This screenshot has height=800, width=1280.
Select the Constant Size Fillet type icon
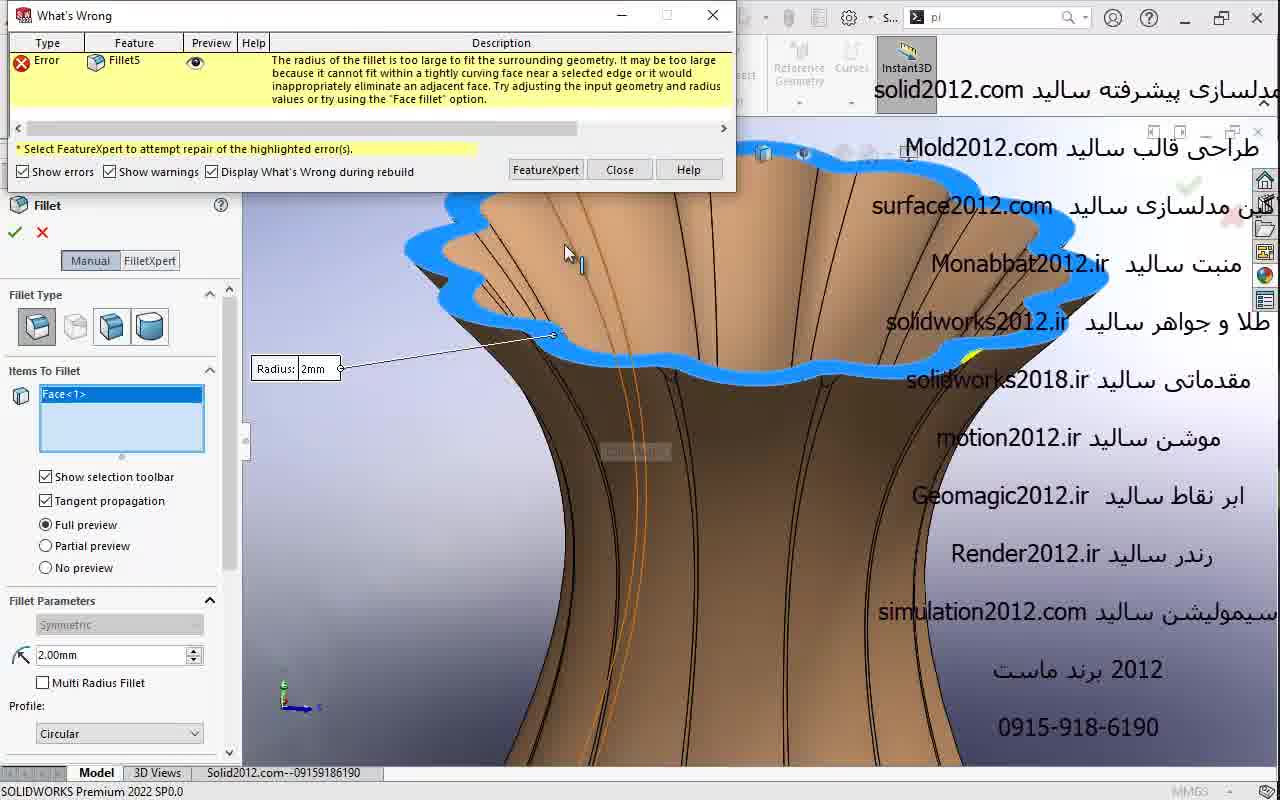point(37,326)
